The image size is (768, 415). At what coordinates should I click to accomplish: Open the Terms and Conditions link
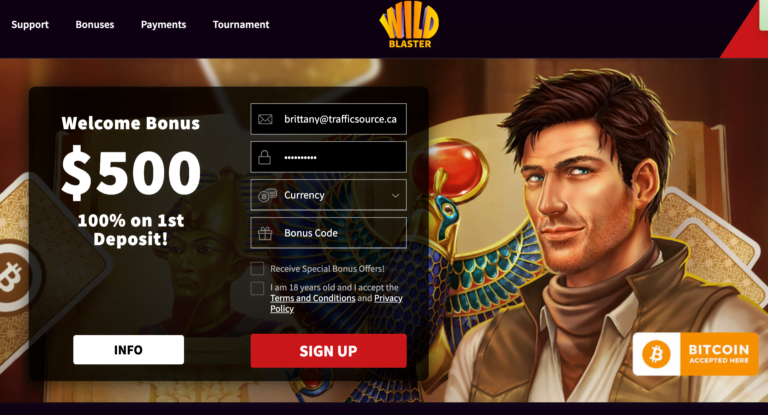point(312,298)
